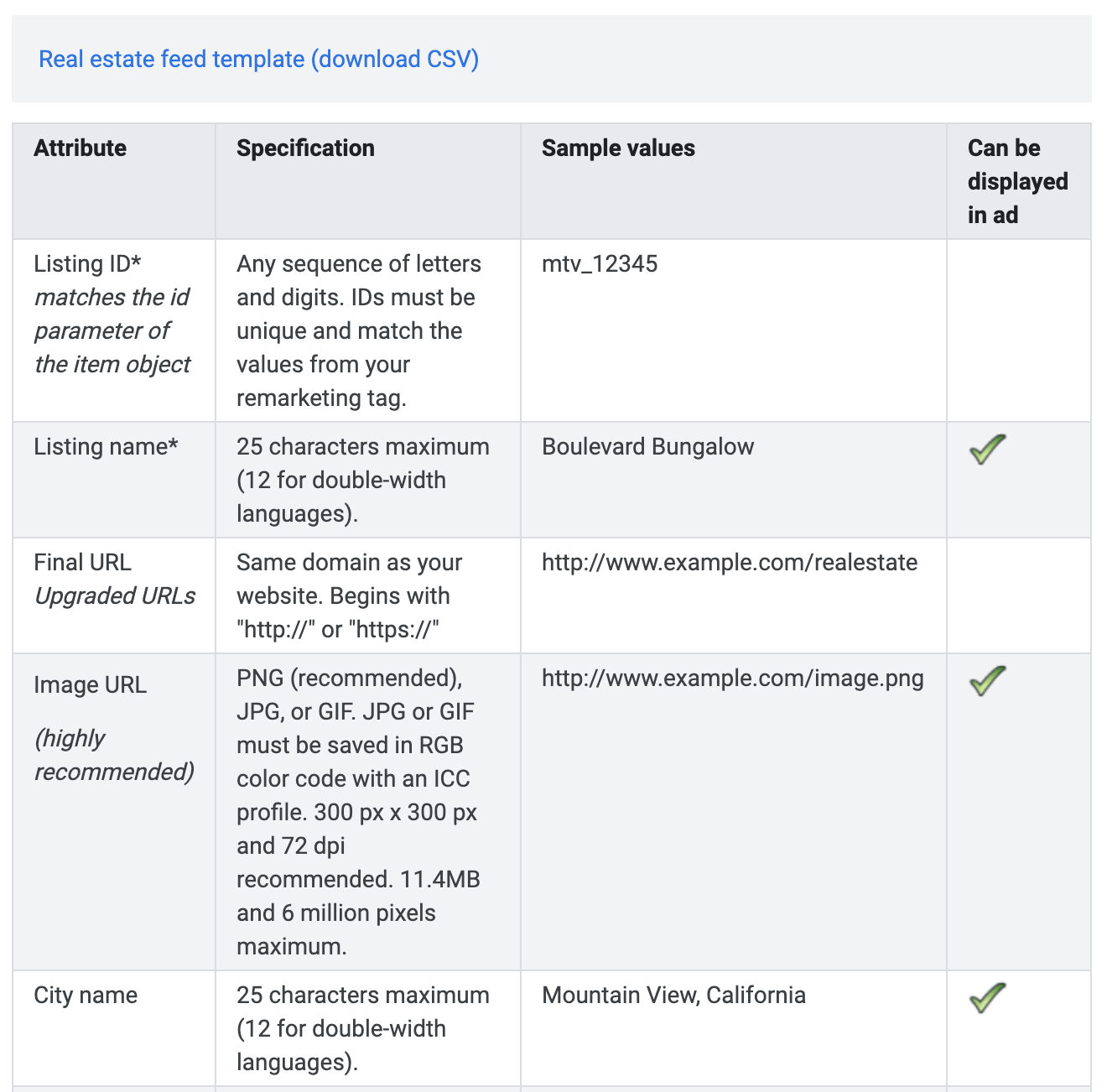Click the Image URL attribute text

click(90, 685)
